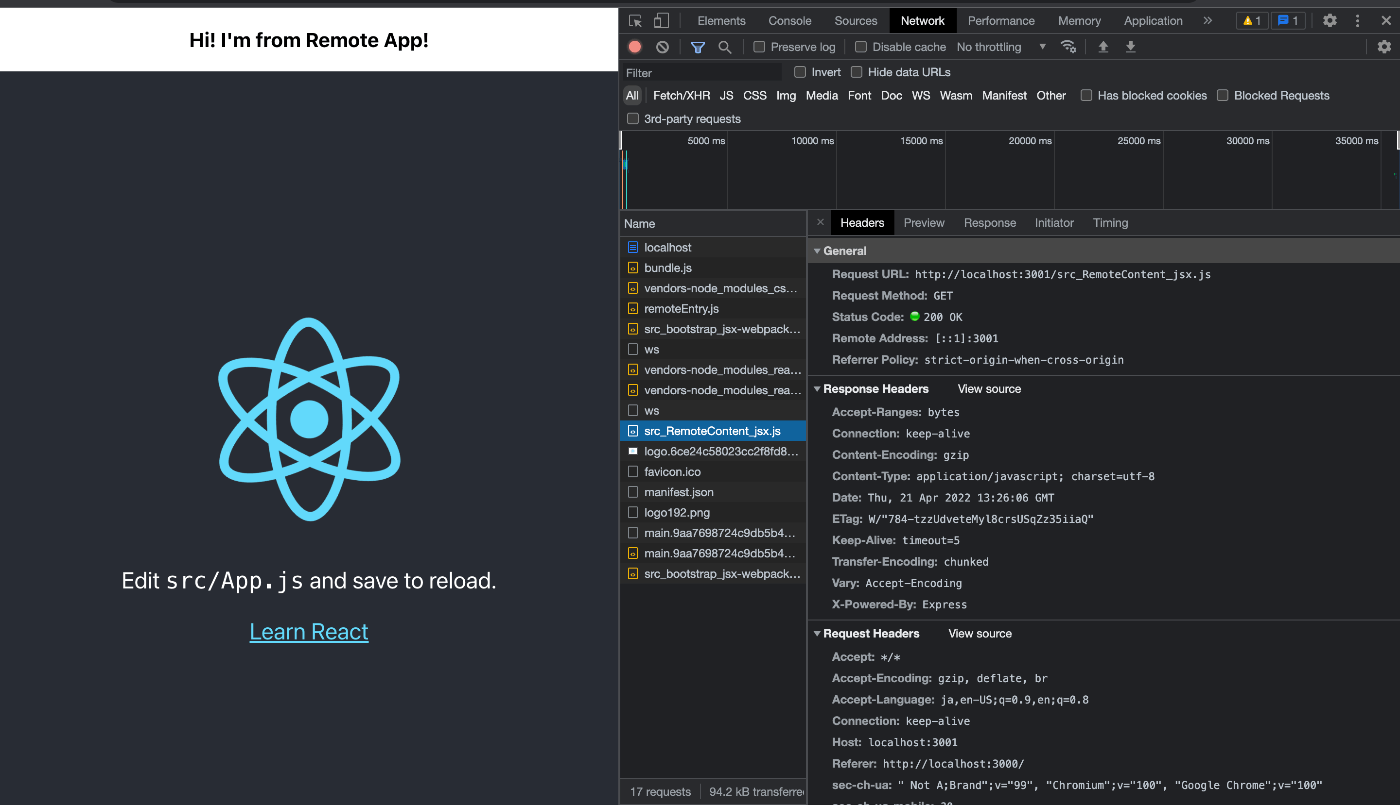Screen dimensions: 1400x805
Task: Open the Memory tab
Action: pos(1079,21)
